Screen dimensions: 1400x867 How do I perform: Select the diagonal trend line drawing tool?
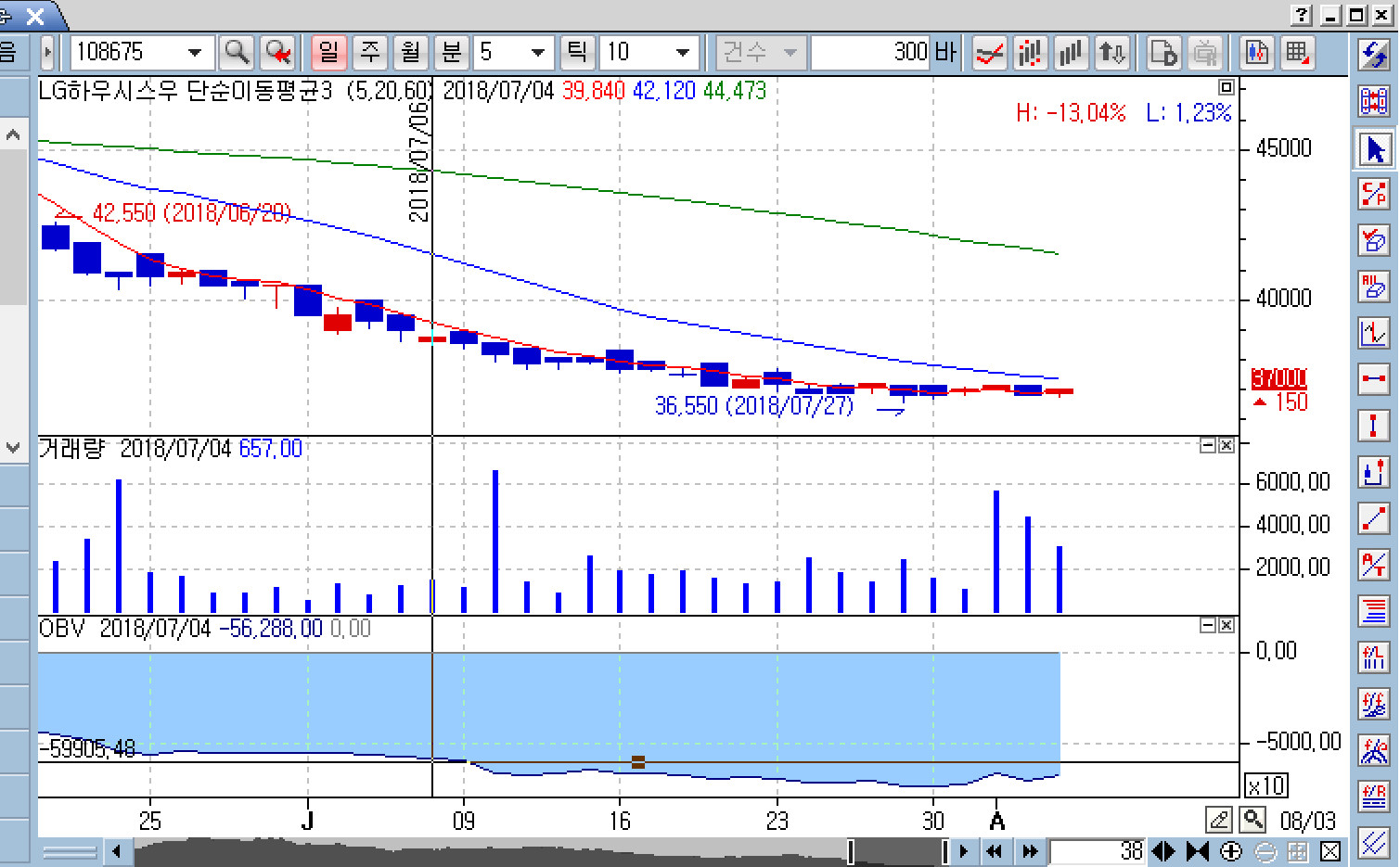(1374, 518)
